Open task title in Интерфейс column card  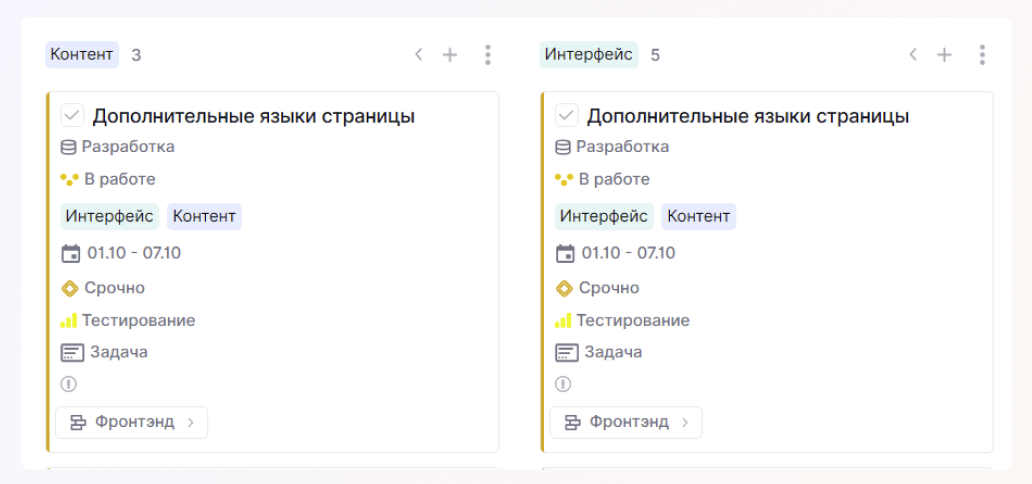tap(747, 116)
